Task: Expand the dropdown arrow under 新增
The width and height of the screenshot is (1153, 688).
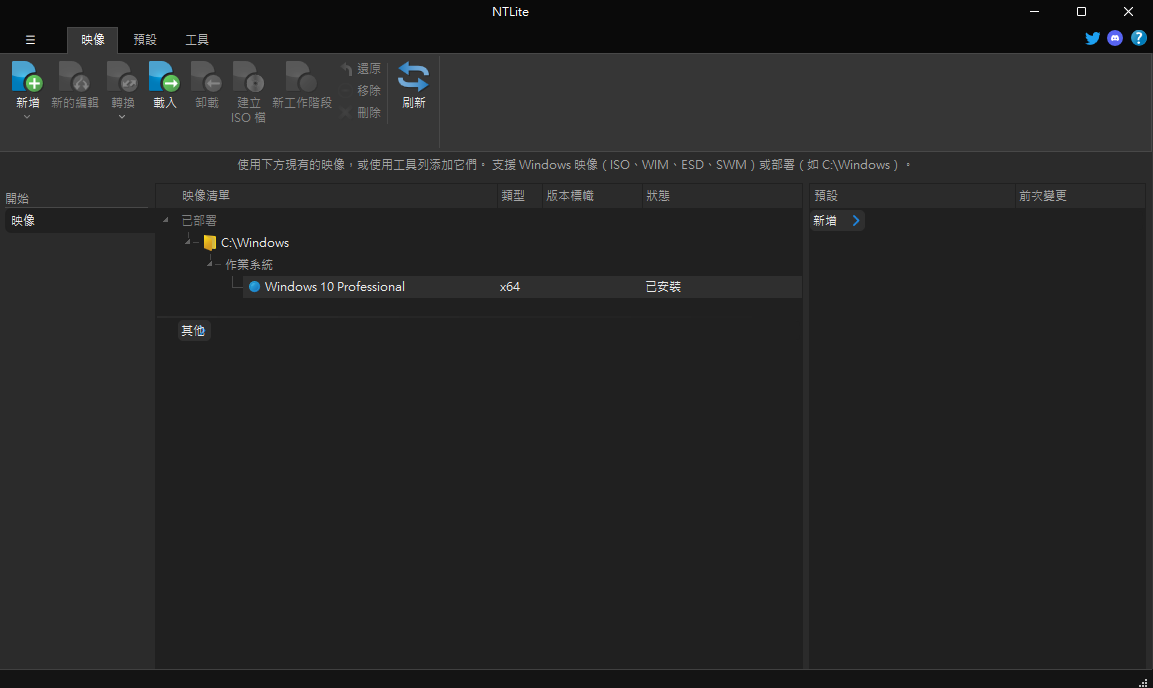Action: [27, 117]
